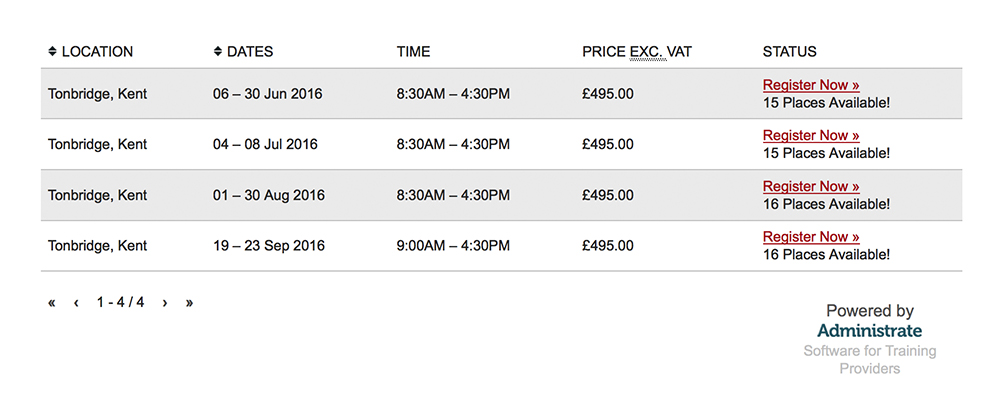Jump to last page with double-right arrow
The image size is (1000, 408).
pyautogui.click(x=189, y=303)
